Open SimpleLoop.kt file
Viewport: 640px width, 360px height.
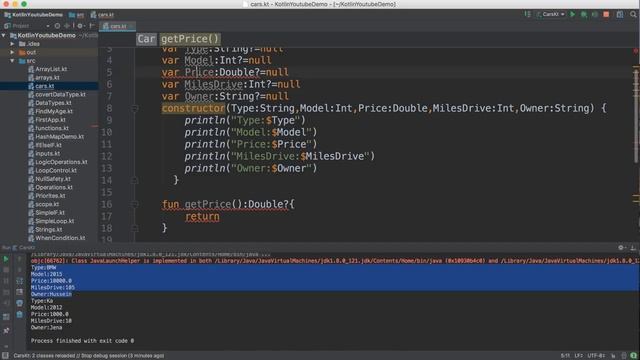click(55, 221)
